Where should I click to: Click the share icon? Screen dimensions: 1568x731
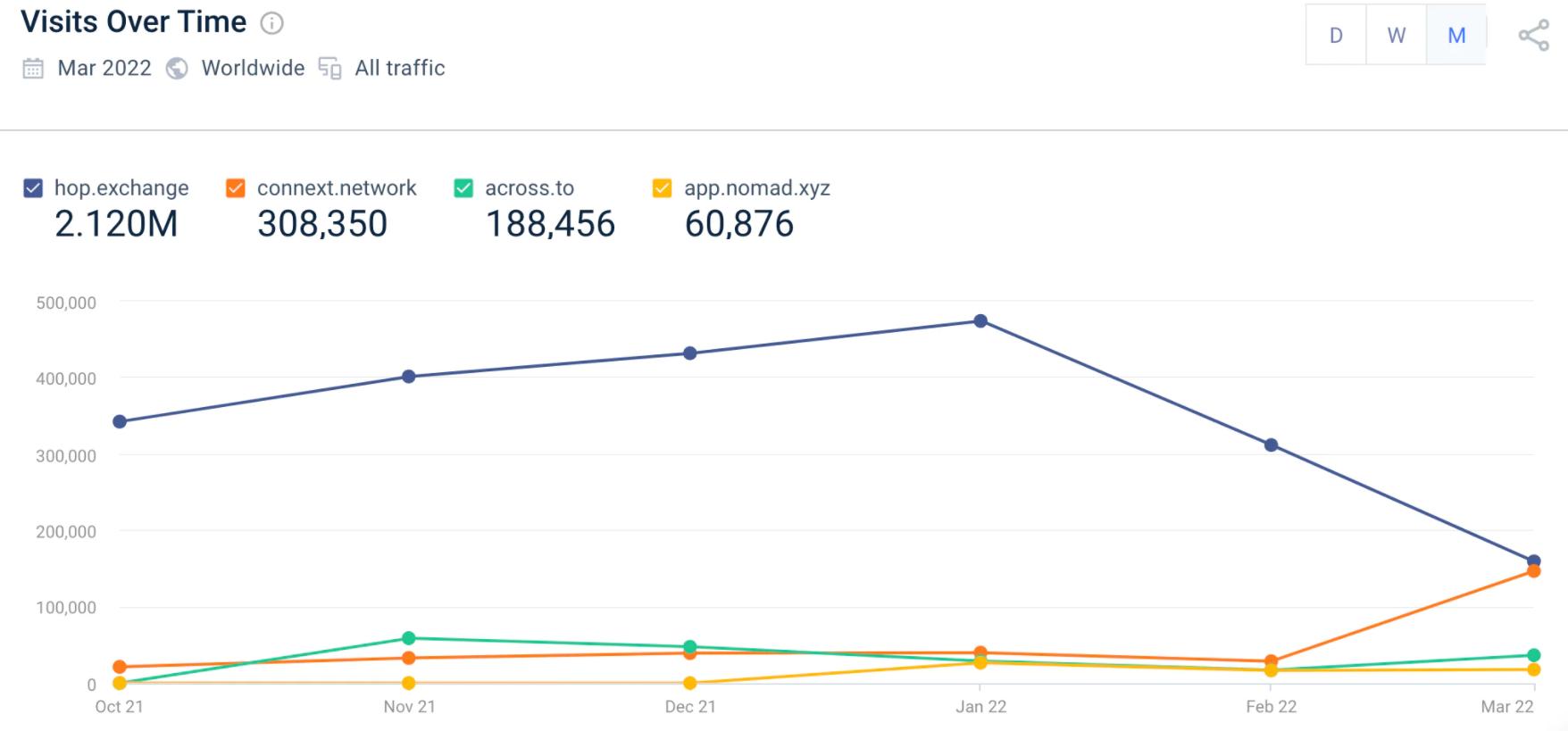tap(1533, 36)
